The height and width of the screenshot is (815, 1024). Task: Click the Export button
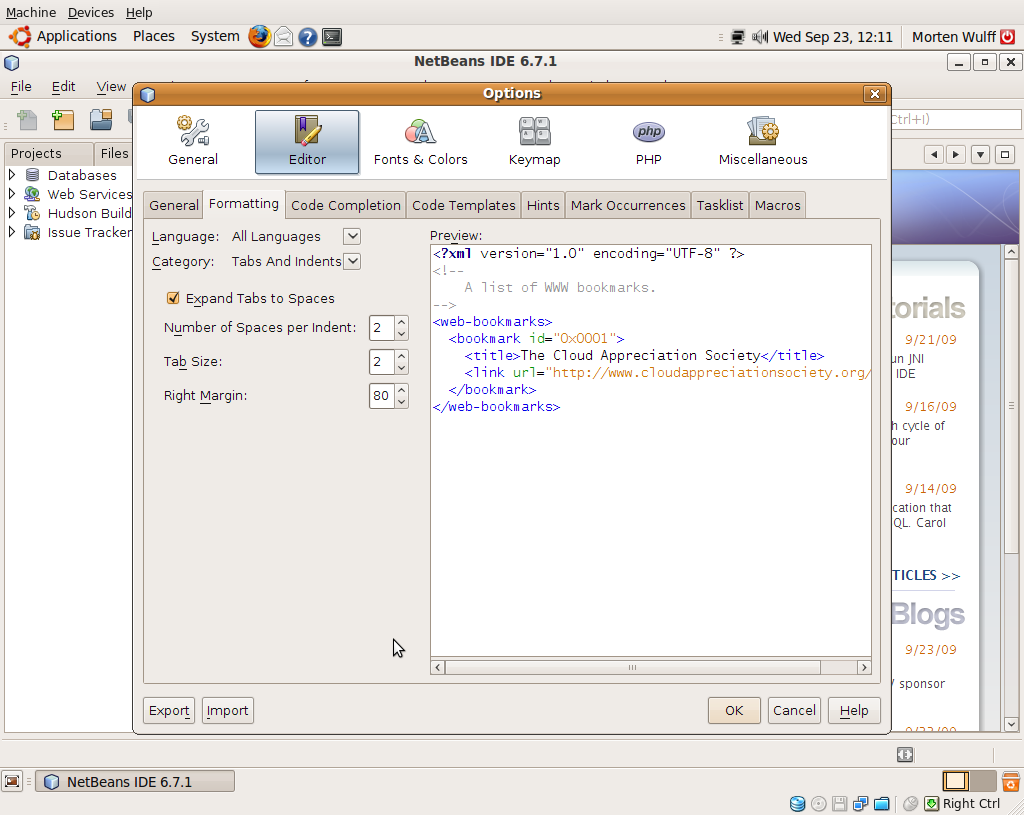coord(169,711)
